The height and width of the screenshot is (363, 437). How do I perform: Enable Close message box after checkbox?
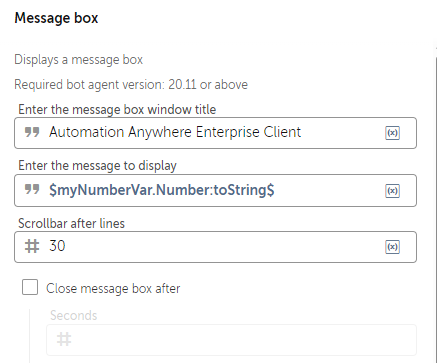click(x=30, y=287)
